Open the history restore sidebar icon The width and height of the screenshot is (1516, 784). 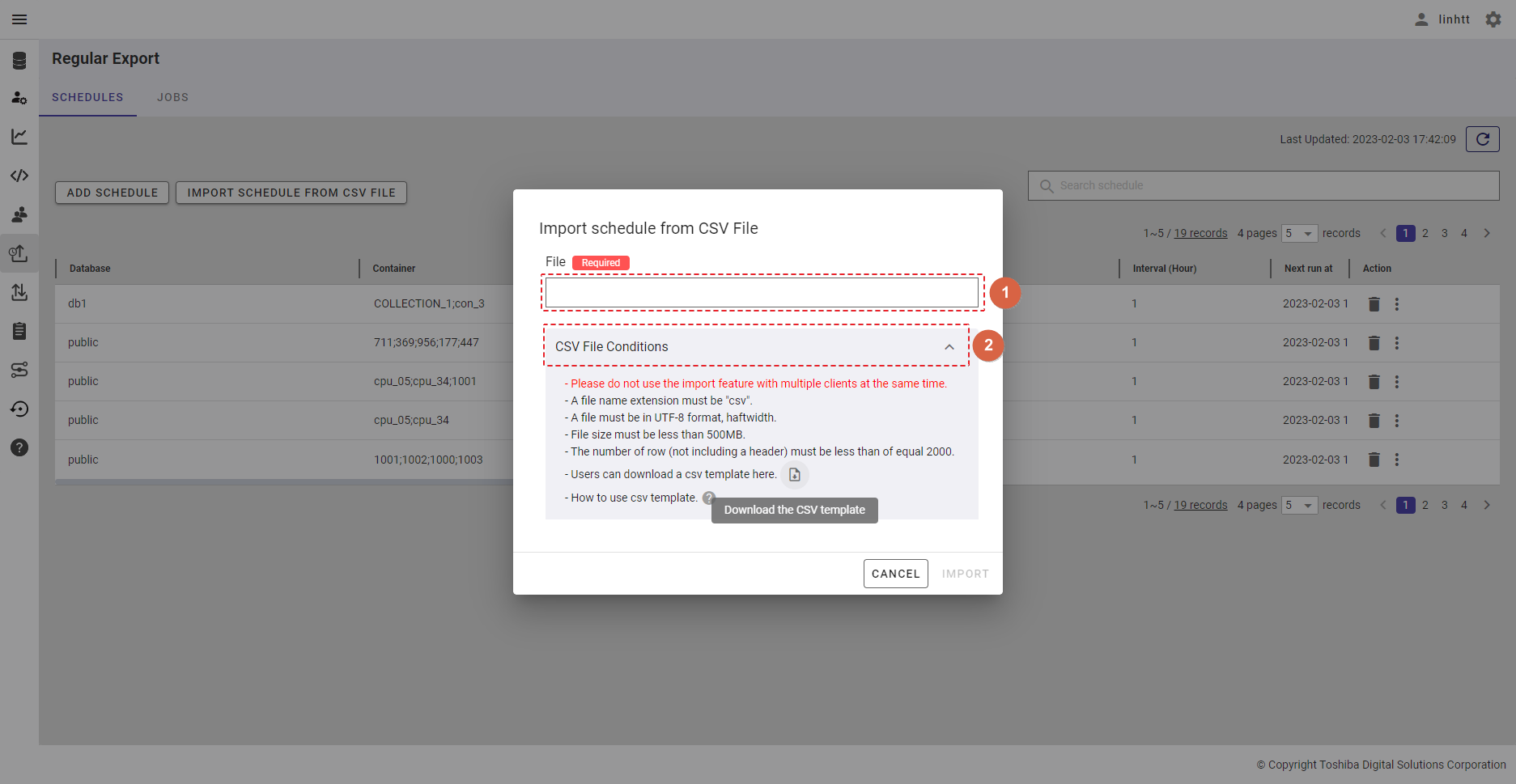pos(19,409)
